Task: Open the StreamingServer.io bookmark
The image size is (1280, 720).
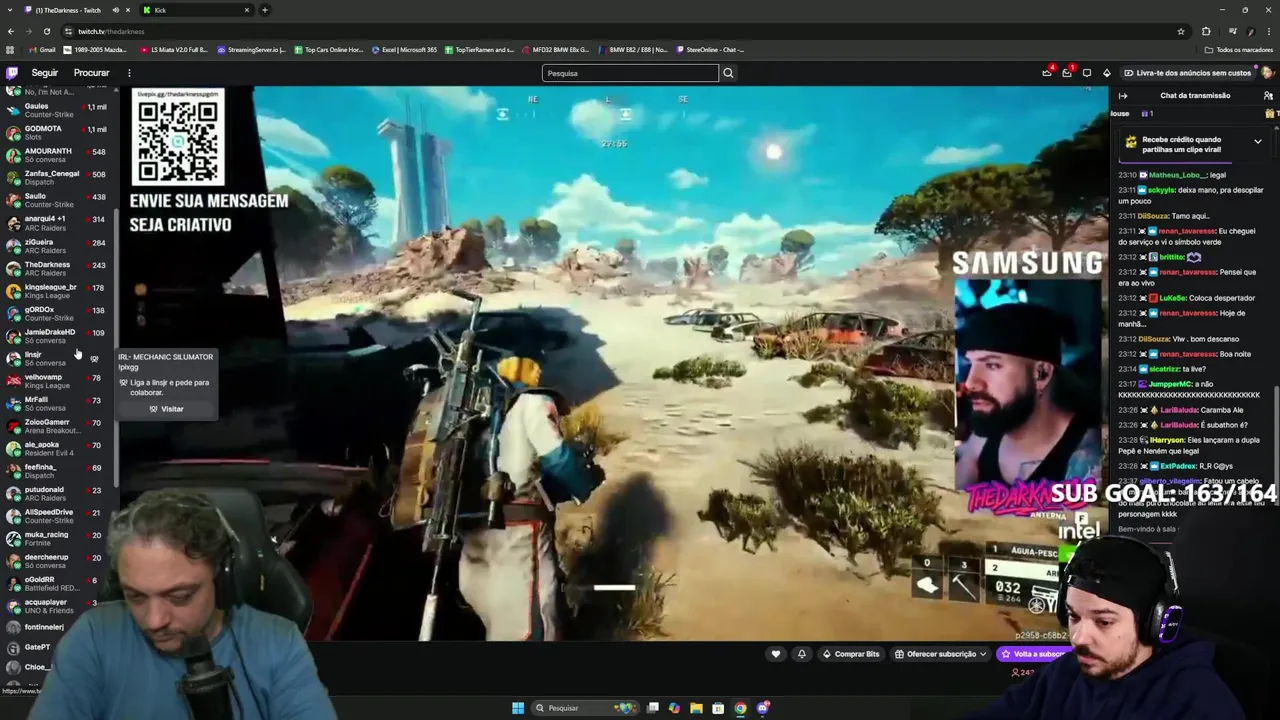Action: [251, 49]
